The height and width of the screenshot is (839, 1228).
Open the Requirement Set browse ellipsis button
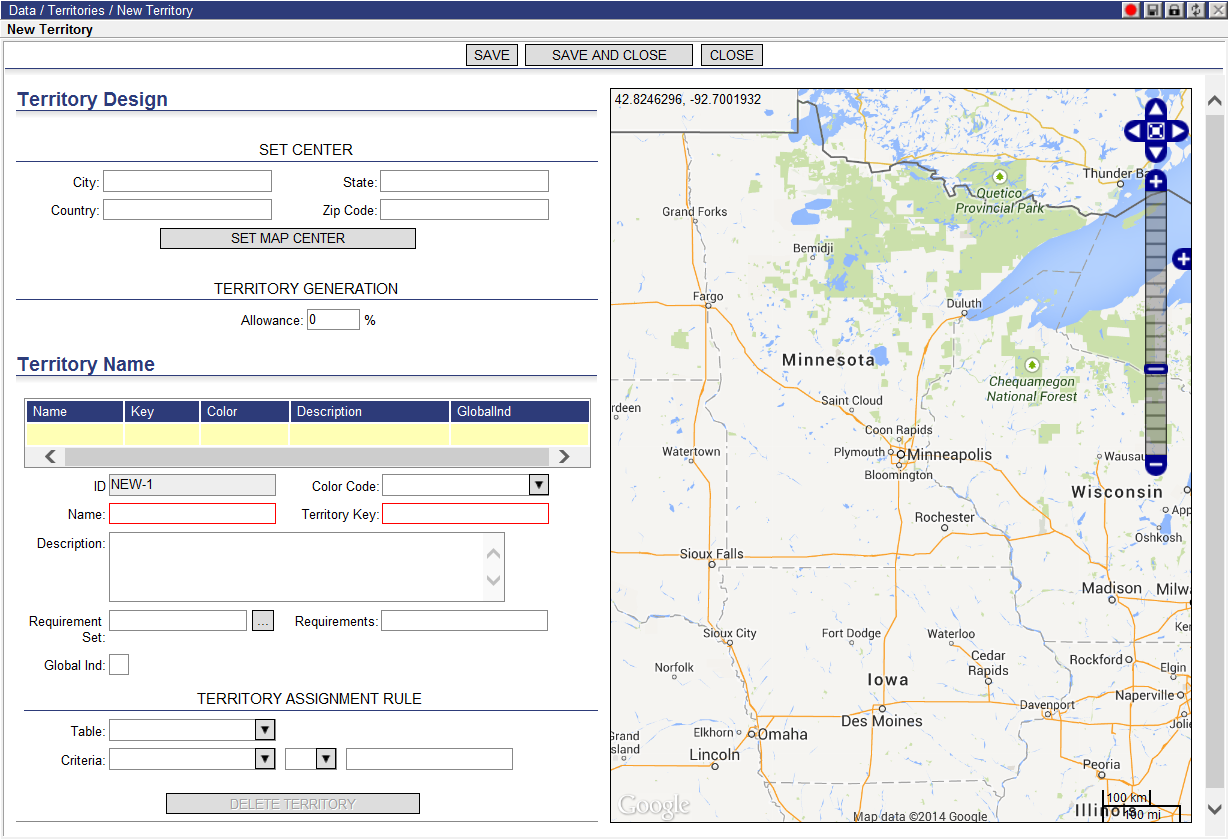(262, 621)
